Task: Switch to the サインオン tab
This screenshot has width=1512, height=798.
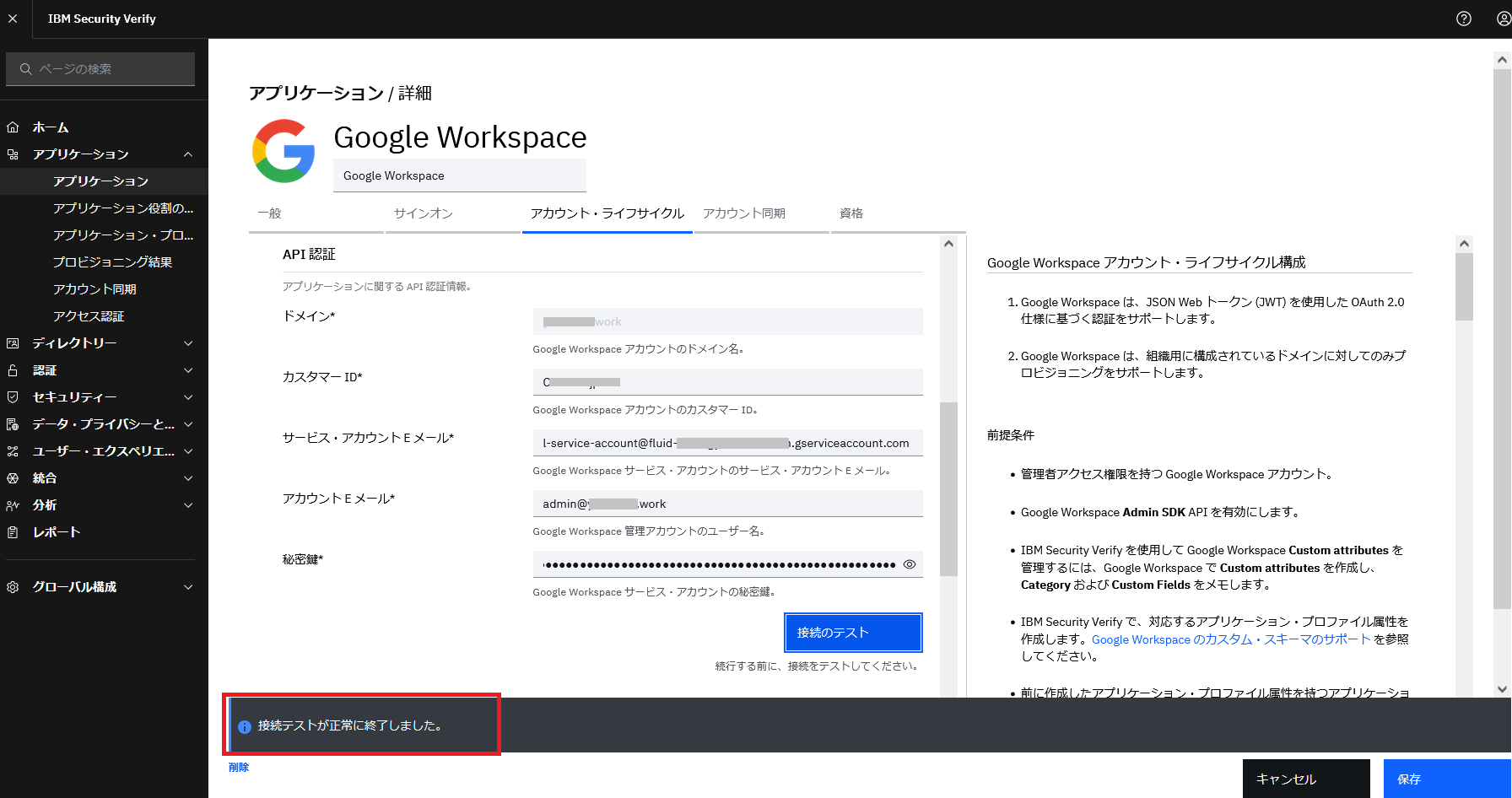Action: pyautogui.click(x=453, y=213)
